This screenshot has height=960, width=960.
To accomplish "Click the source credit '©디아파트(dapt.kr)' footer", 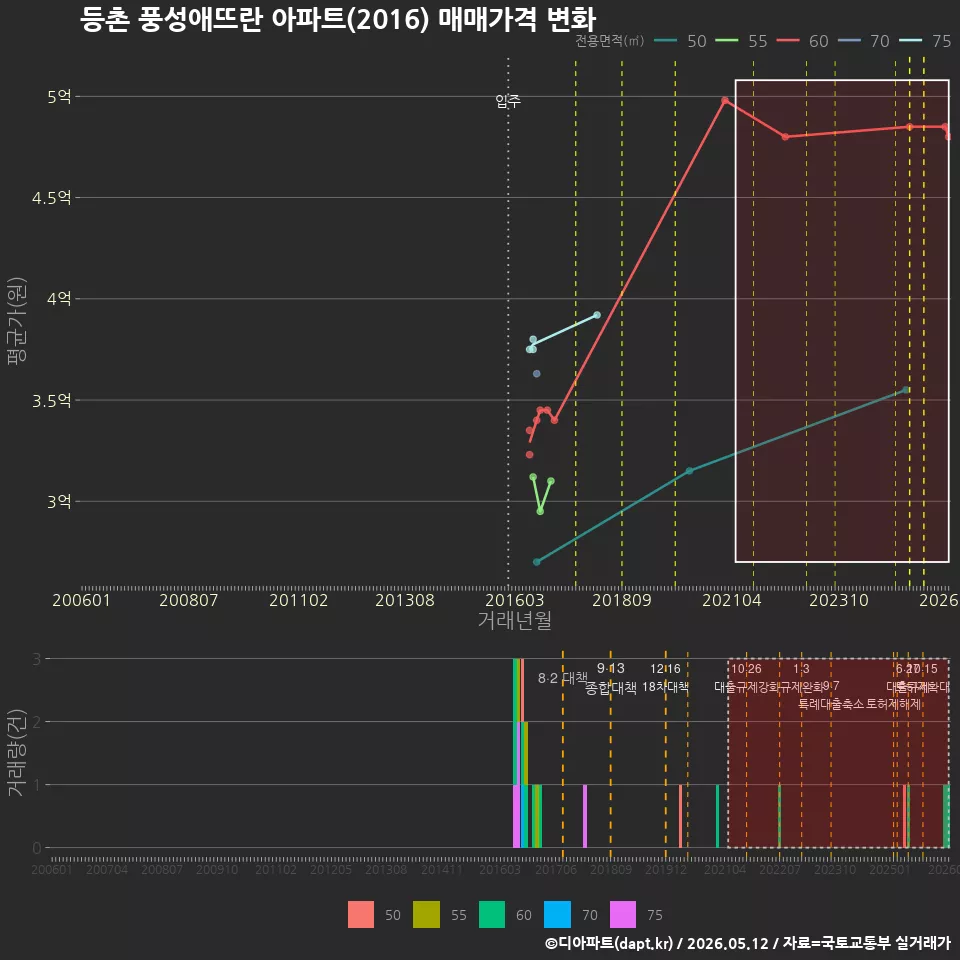I will tap(609, 943).
